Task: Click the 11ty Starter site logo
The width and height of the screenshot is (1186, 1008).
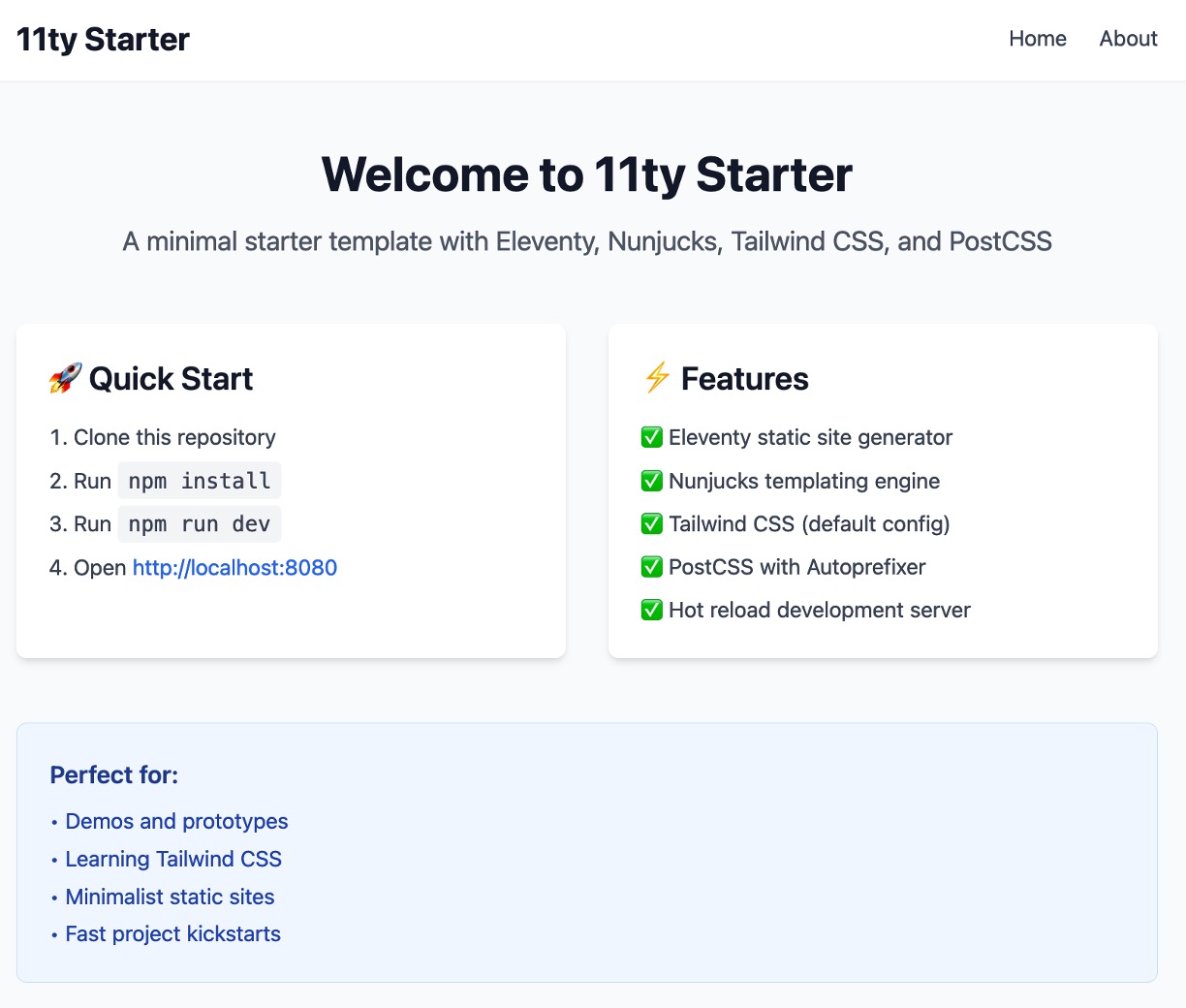Action: [103, 40]
